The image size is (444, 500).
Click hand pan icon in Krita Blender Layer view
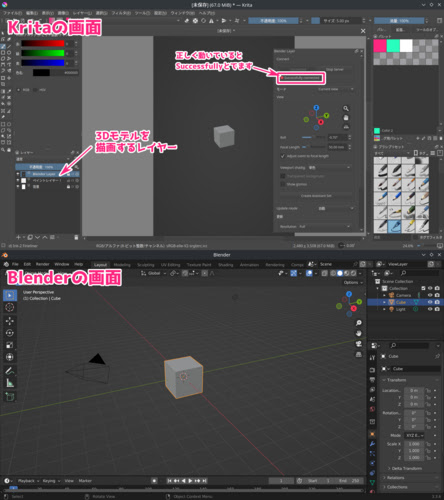[346, 118]
